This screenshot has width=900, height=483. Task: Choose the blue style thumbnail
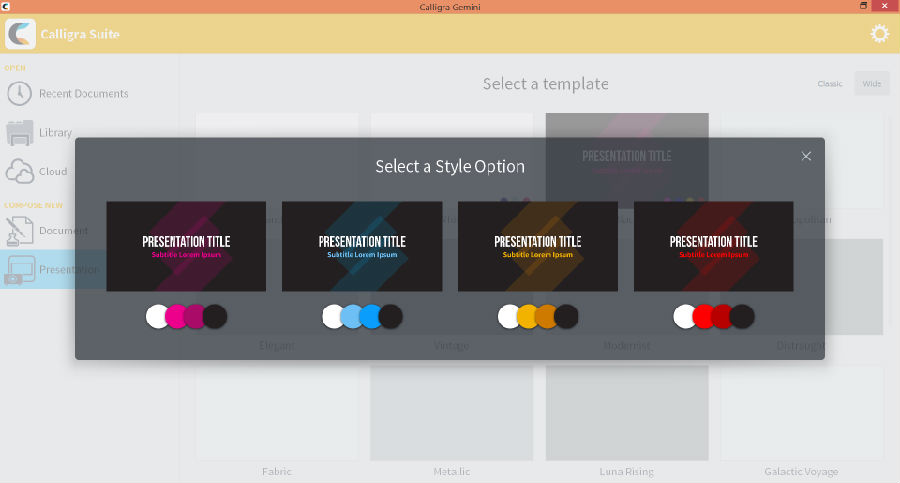[362, 246]
